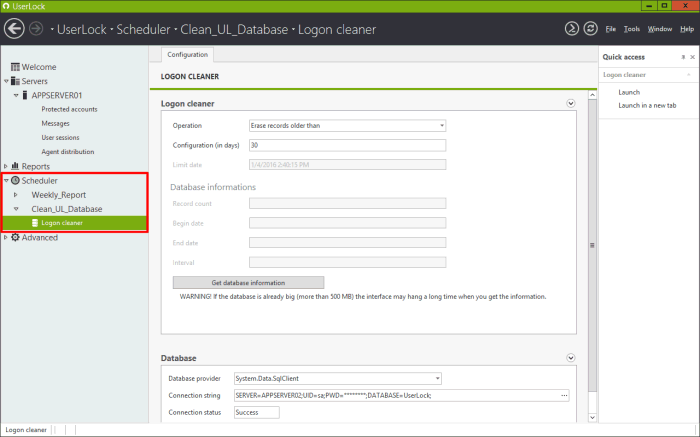Screen dimensions: 700x437
Task: Click the Configuration (in days) field
Action: point(347,145)
